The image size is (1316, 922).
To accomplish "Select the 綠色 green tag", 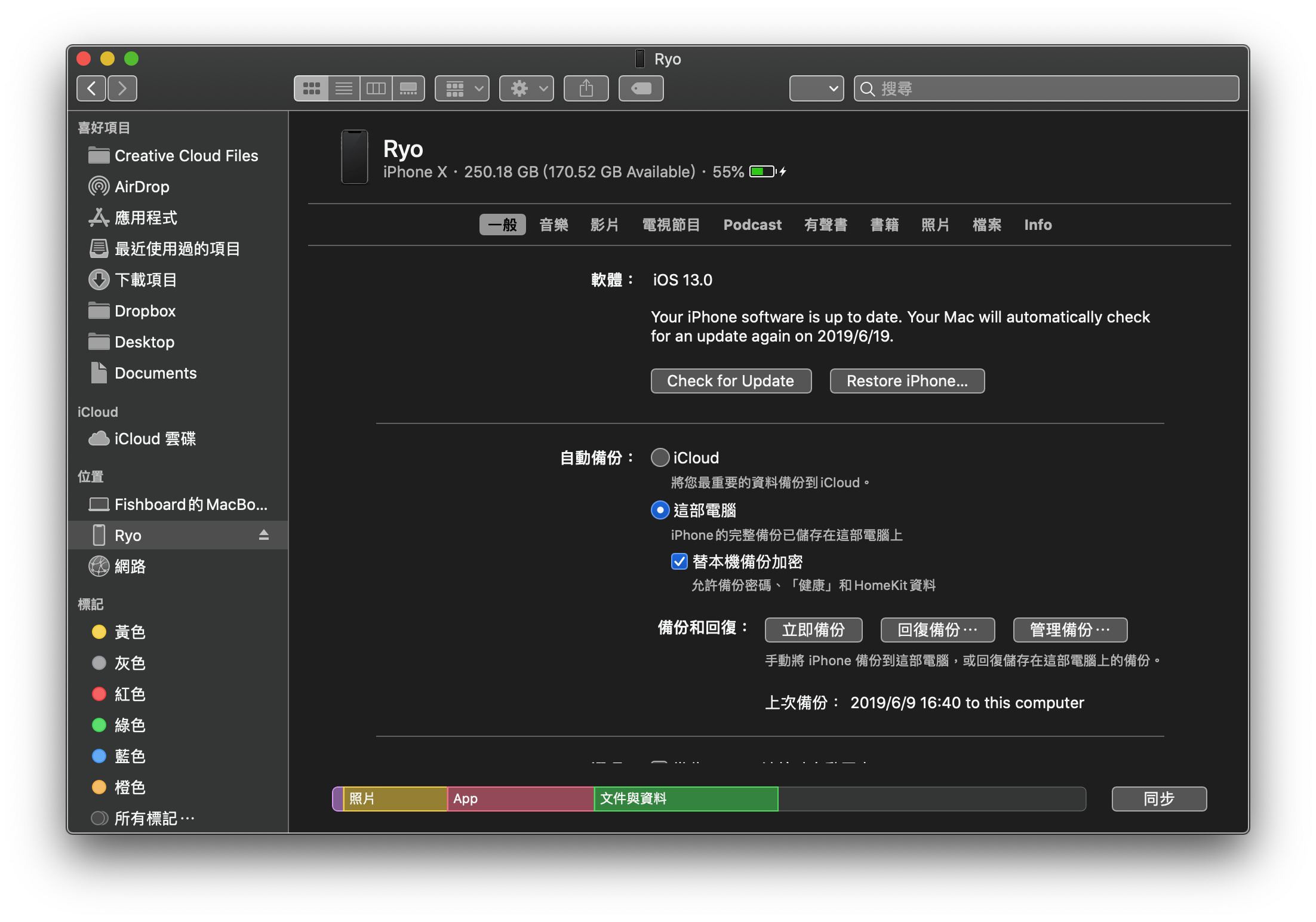I will point(178,726).
